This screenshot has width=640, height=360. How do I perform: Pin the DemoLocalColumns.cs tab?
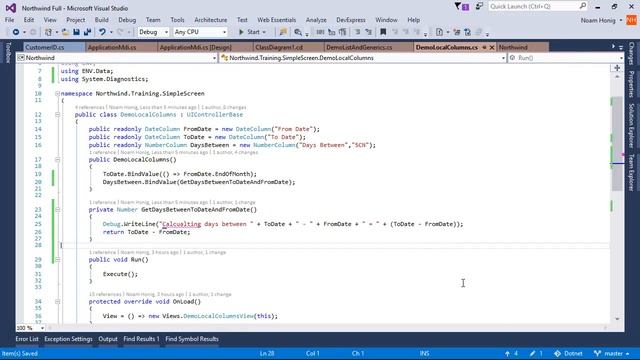coord(484,47)
